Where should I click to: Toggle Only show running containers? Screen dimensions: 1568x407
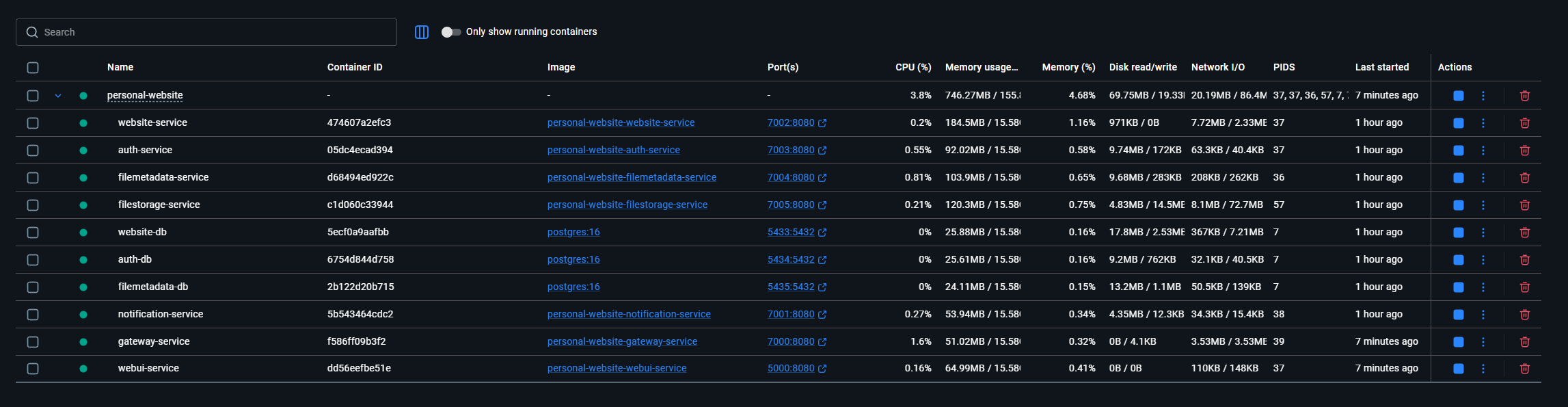pos(450,32)
